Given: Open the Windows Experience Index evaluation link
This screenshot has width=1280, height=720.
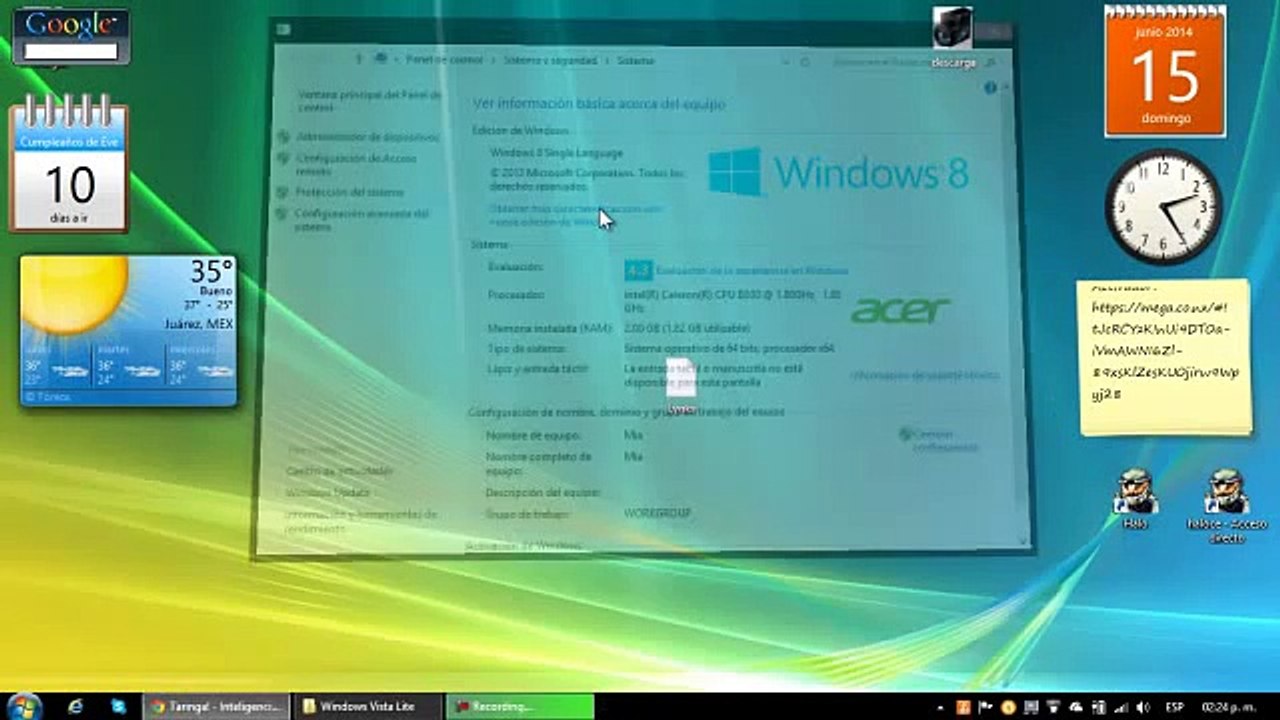Looking at the screenshot, I should 752,270.
